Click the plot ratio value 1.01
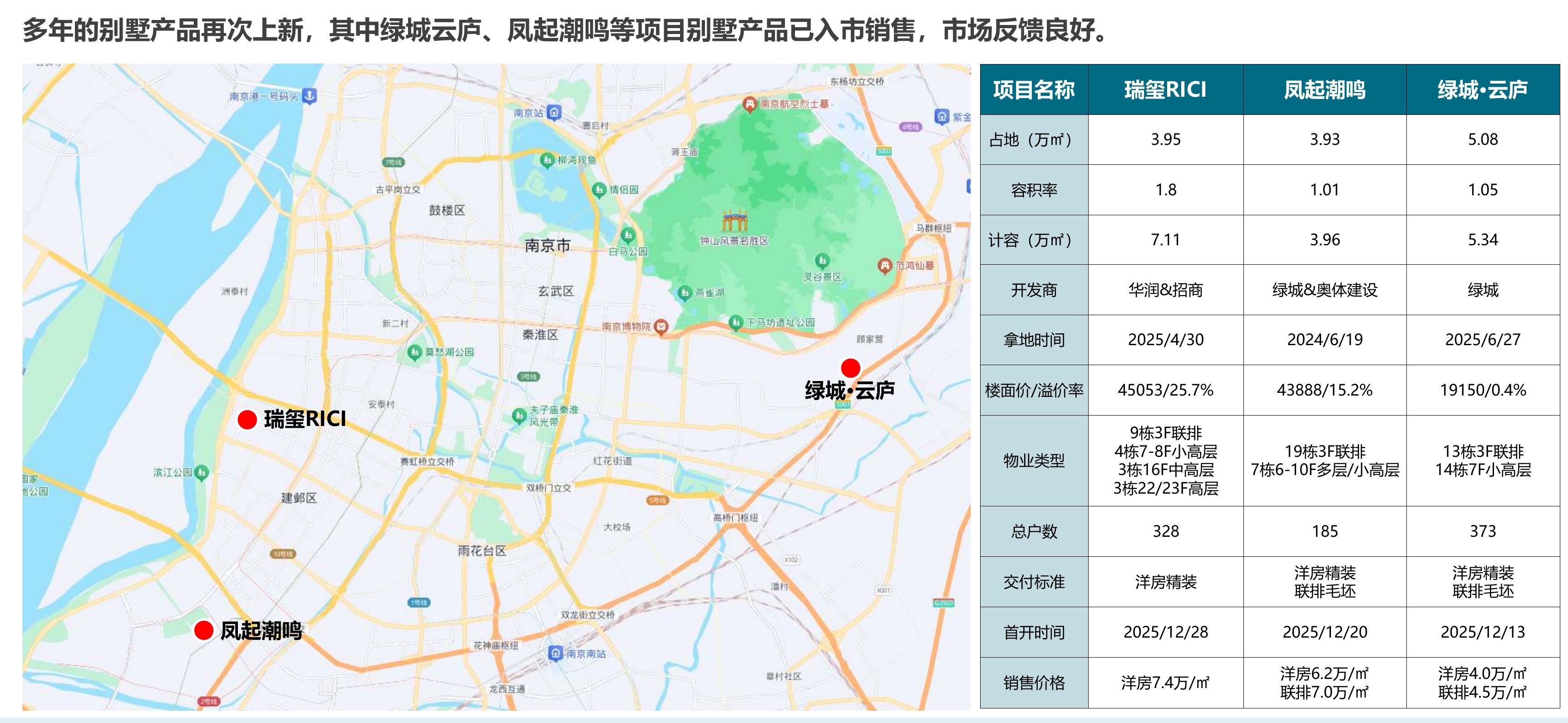Viewport: 1568px width, 723px height. tap(1325, 190)
